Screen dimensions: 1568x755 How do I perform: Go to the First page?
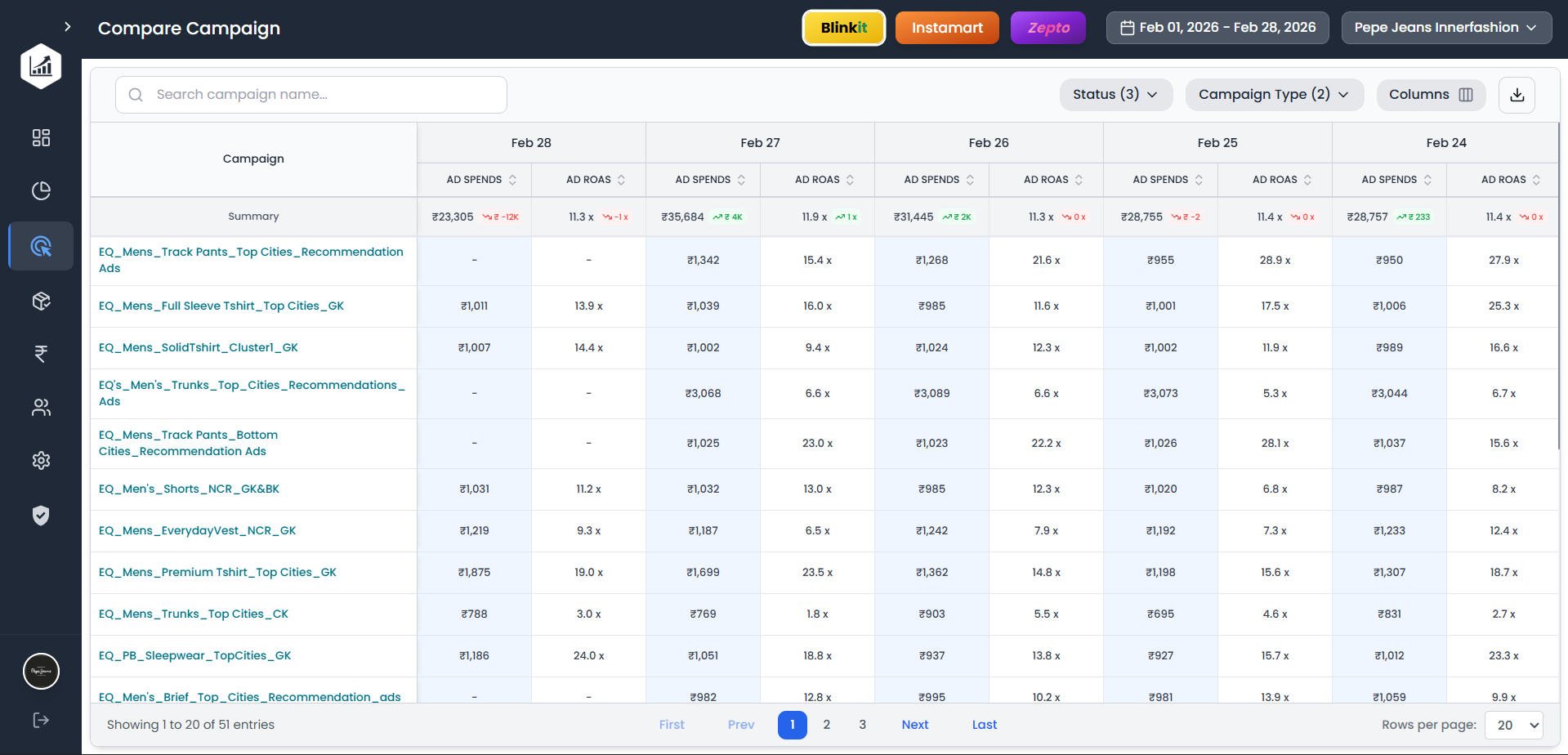[x=672, y=725]
